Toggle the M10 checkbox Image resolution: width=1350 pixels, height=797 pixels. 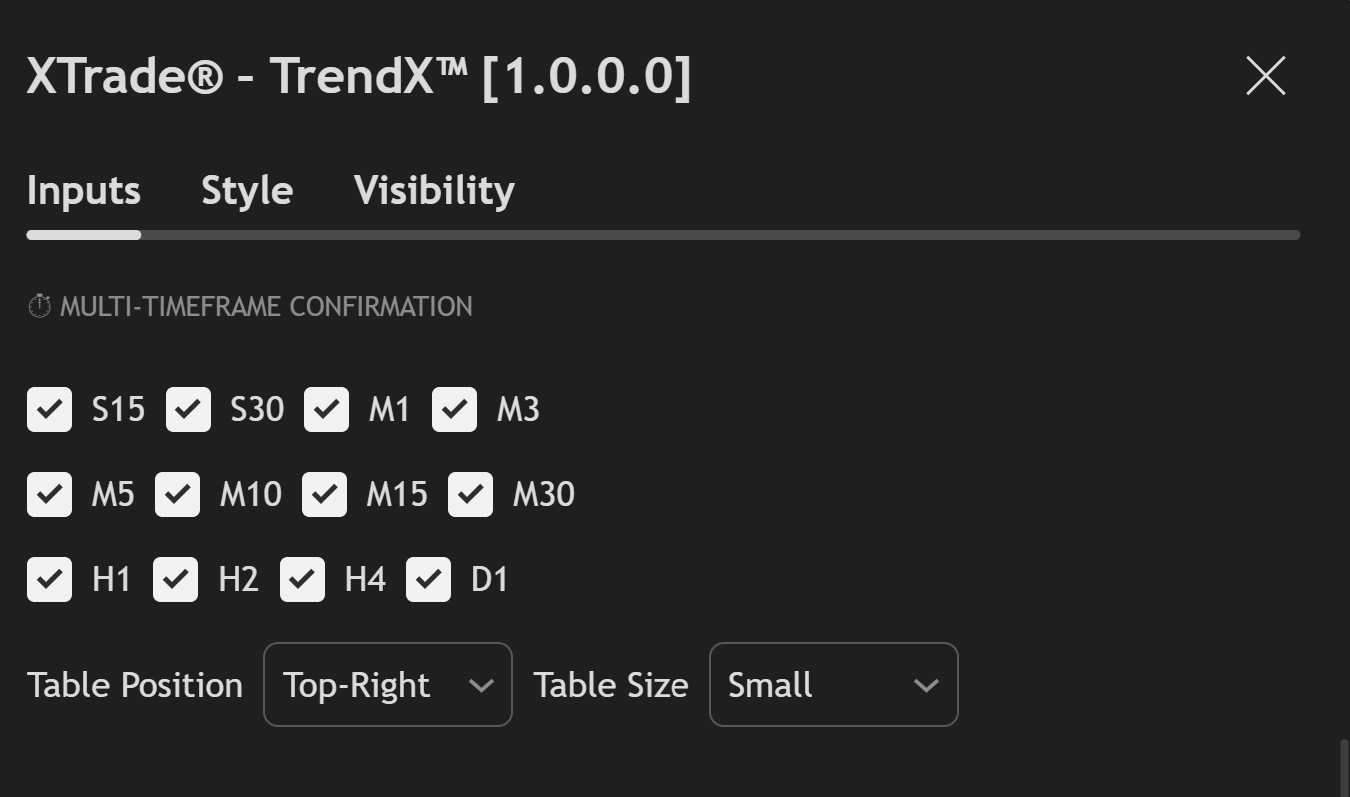coord(177,493)
